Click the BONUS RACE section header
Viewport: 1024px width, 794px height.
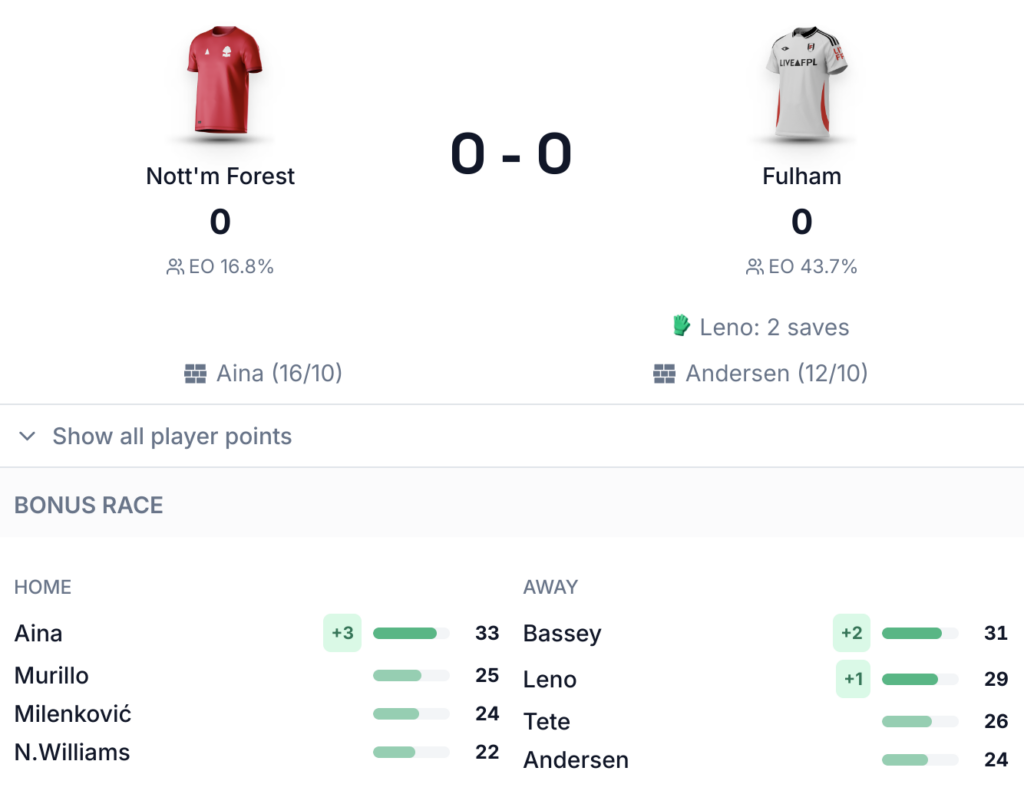tap(89, 505)
